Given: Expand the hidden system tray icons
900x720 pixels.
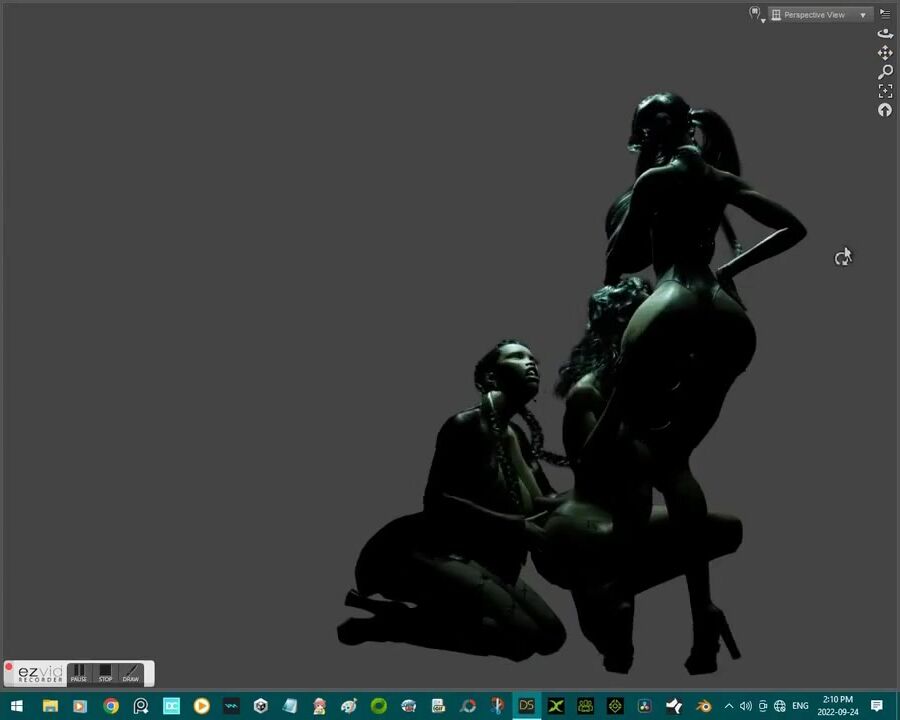Looking at the screenshot, I should 728,706.
